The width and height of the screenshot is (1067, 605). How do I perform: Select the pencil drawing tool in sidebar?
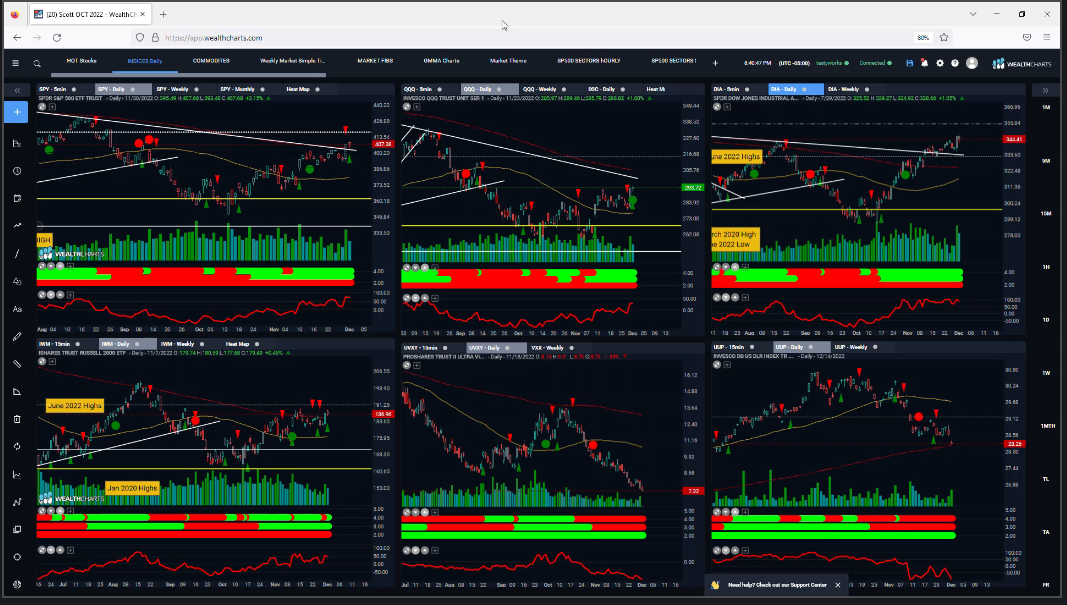[17, 336]
